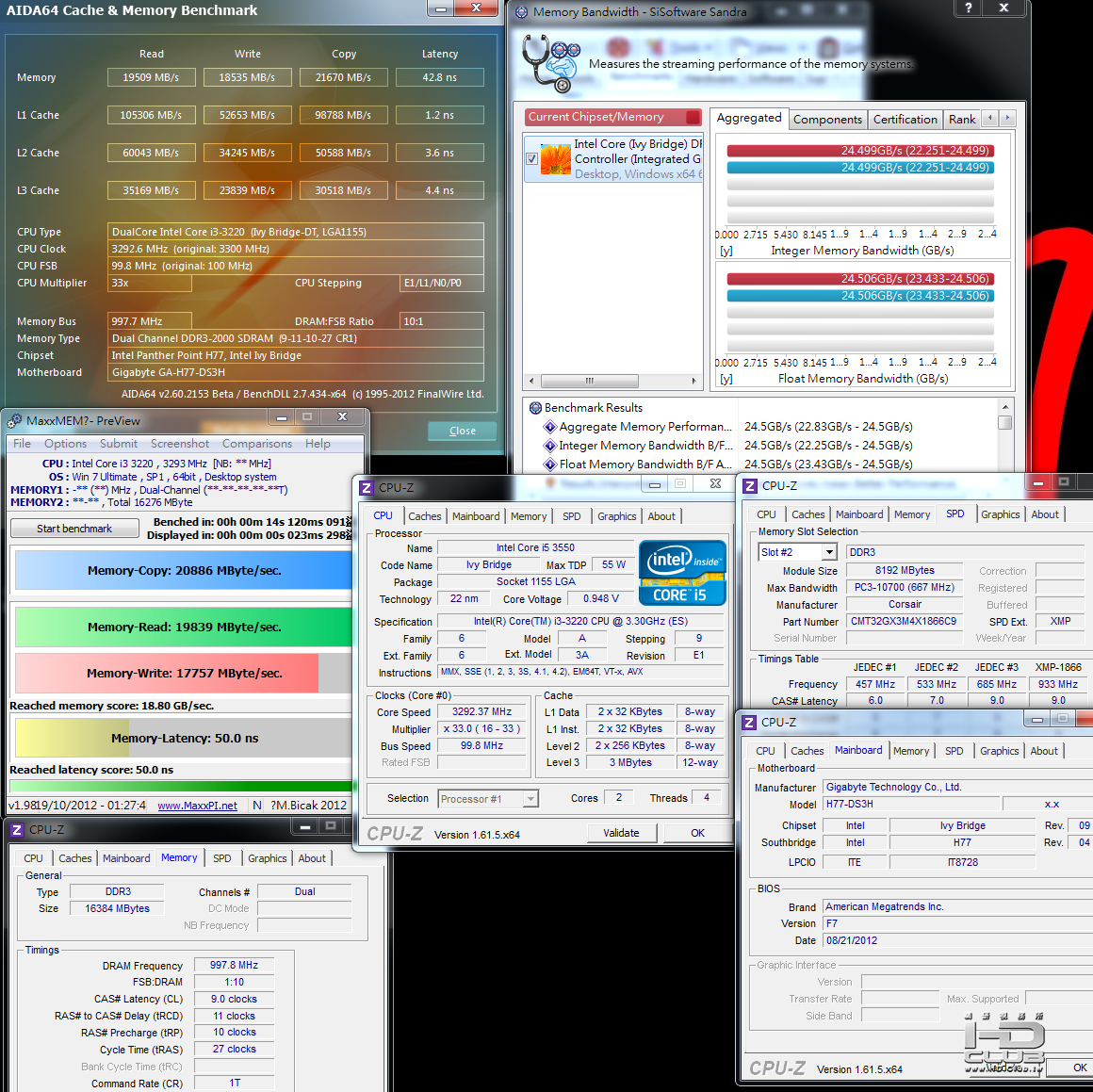The image size is (1093, 1092).
Task: Click the CPU-Z Z logo in the Memory window title
Action: 17,829
